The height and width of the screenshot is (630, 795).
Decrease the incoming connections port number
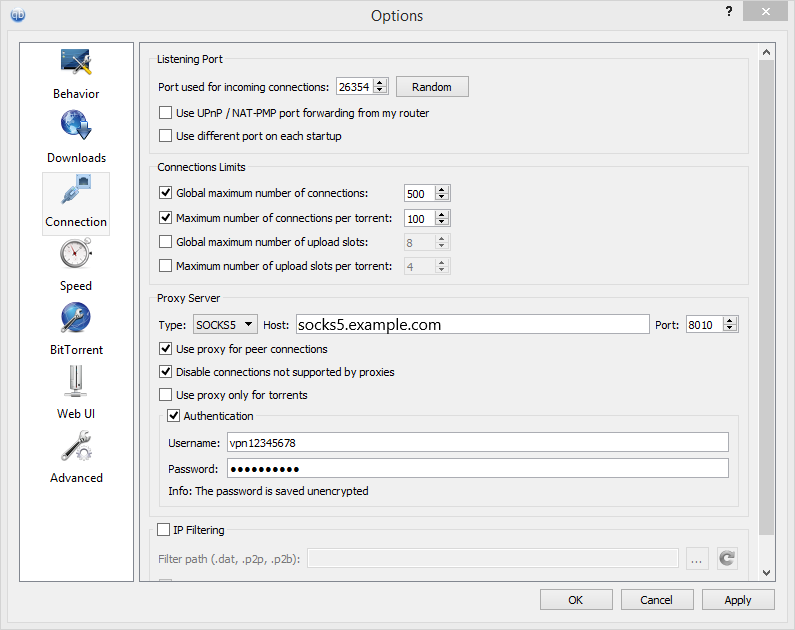tap(380, 90)
